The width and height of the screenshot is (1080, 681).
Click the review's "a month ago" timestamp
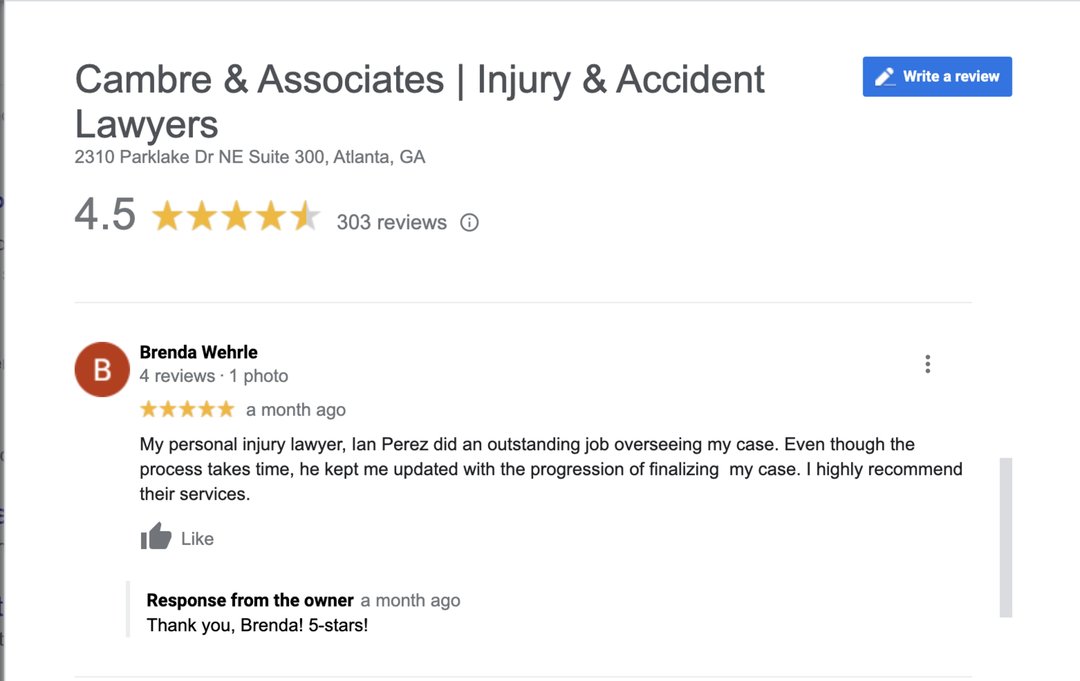point(296,410)
